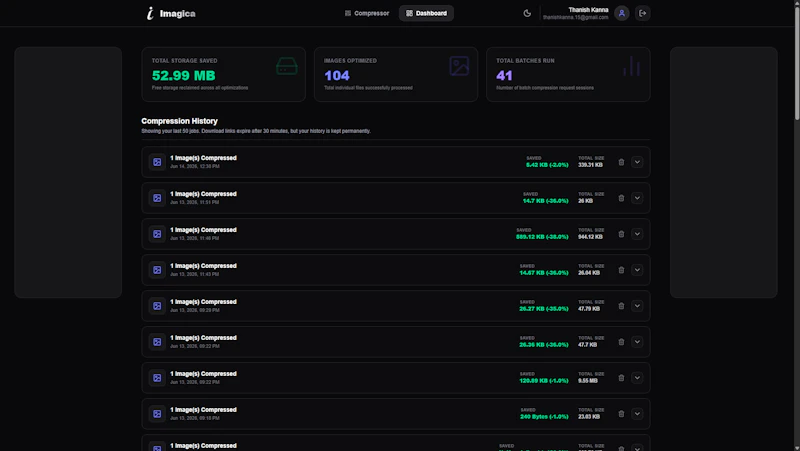Image resolution: width=800 pixels, height=451 pixels.
Task: Click the 9.55 MB total size value
Action: click(x=588, y=381)
